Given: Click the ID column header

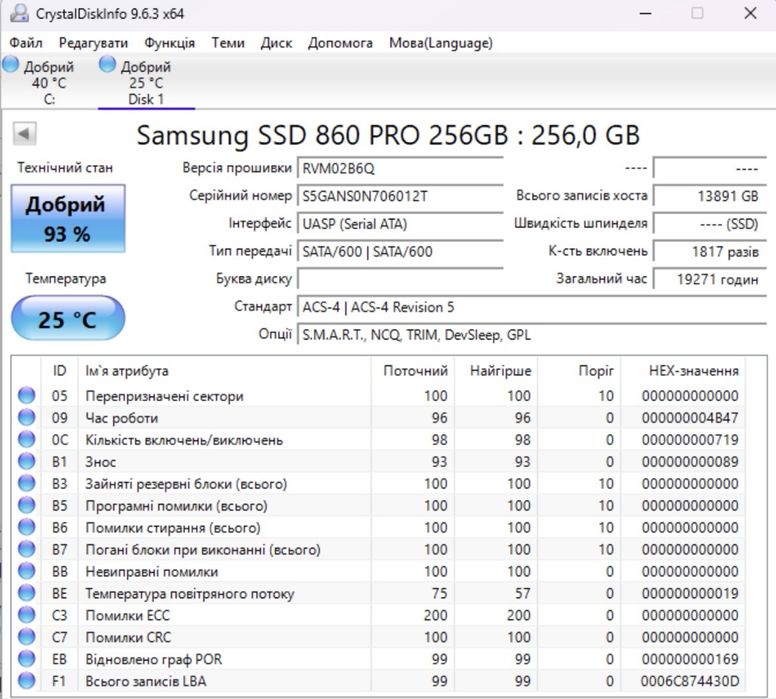Looking at the screenshot, I should pyautogui.click(x=59, y=370).
